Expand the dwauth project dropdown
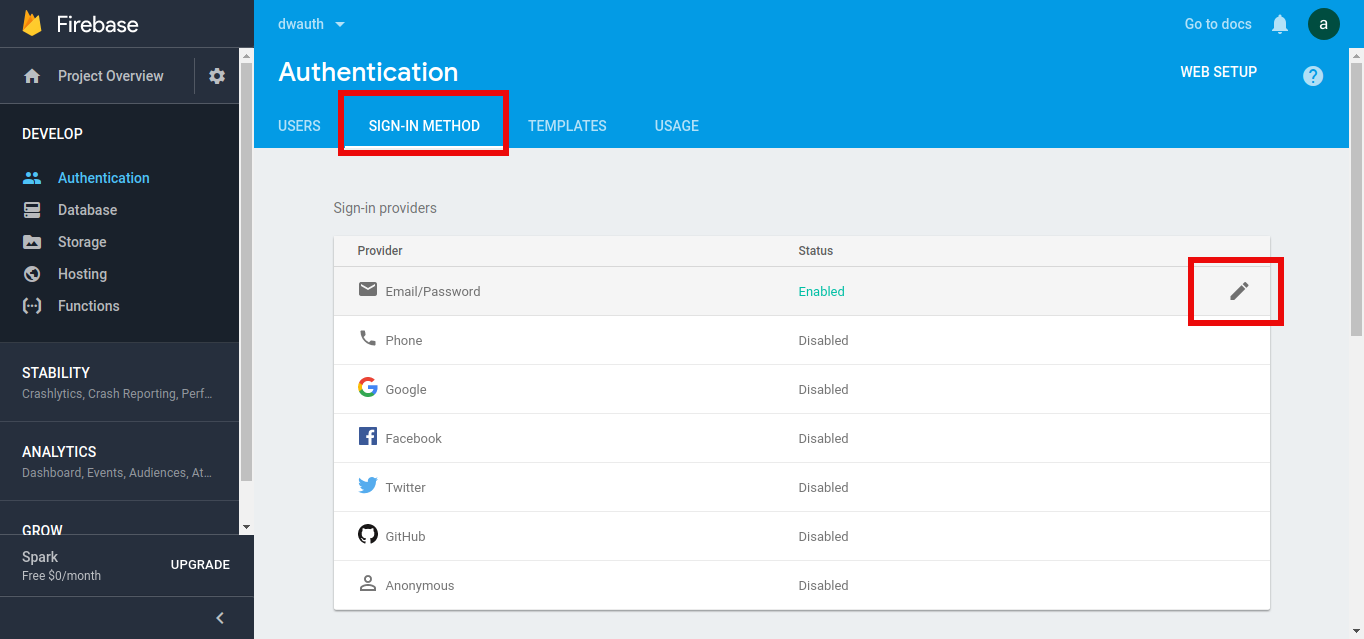Viewport: 1364px width, 639px height. coord(311,24)
